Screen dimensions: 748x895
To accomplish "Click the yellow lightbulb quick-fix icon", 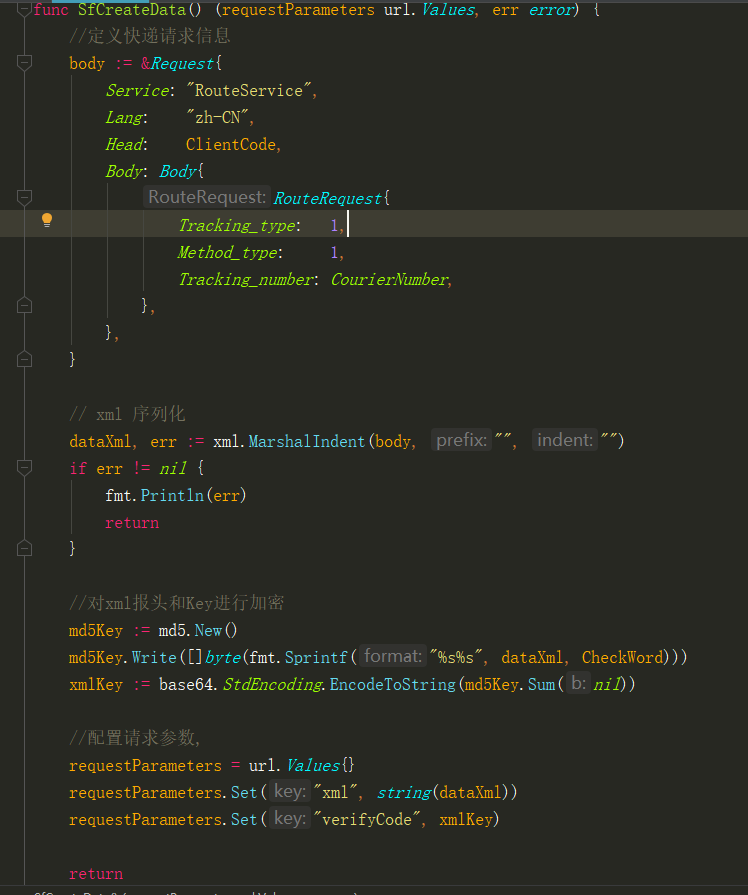I will [47, 220].
